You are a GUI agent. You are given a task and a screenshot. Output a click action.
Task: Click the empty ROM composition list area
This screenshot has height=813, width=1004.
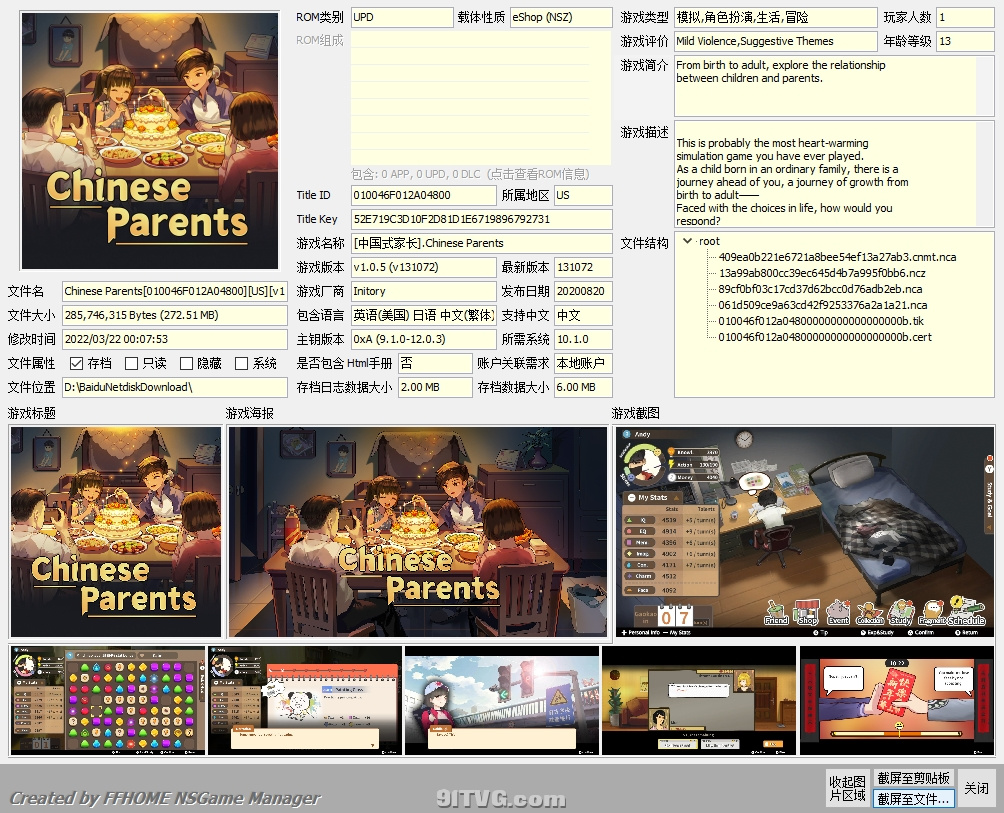[x=481, y=98]
